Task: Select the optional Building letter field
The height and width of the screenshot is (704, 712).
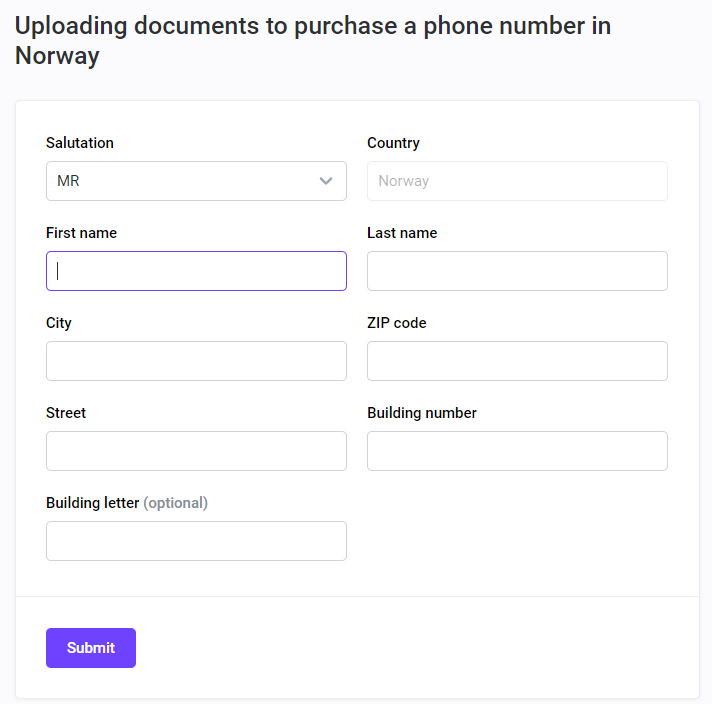Action: 196,540
